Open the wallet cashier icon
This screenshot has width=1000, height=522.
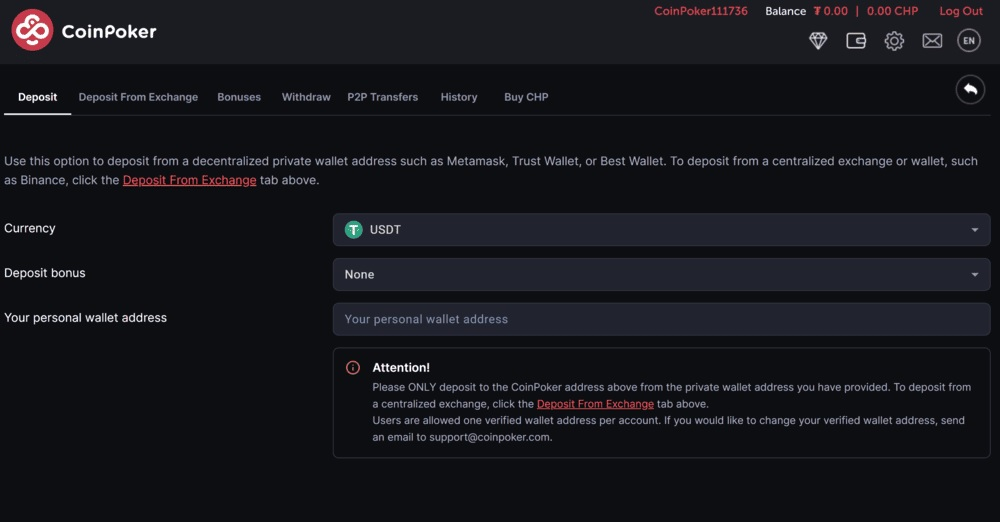[x=856, y=41]
